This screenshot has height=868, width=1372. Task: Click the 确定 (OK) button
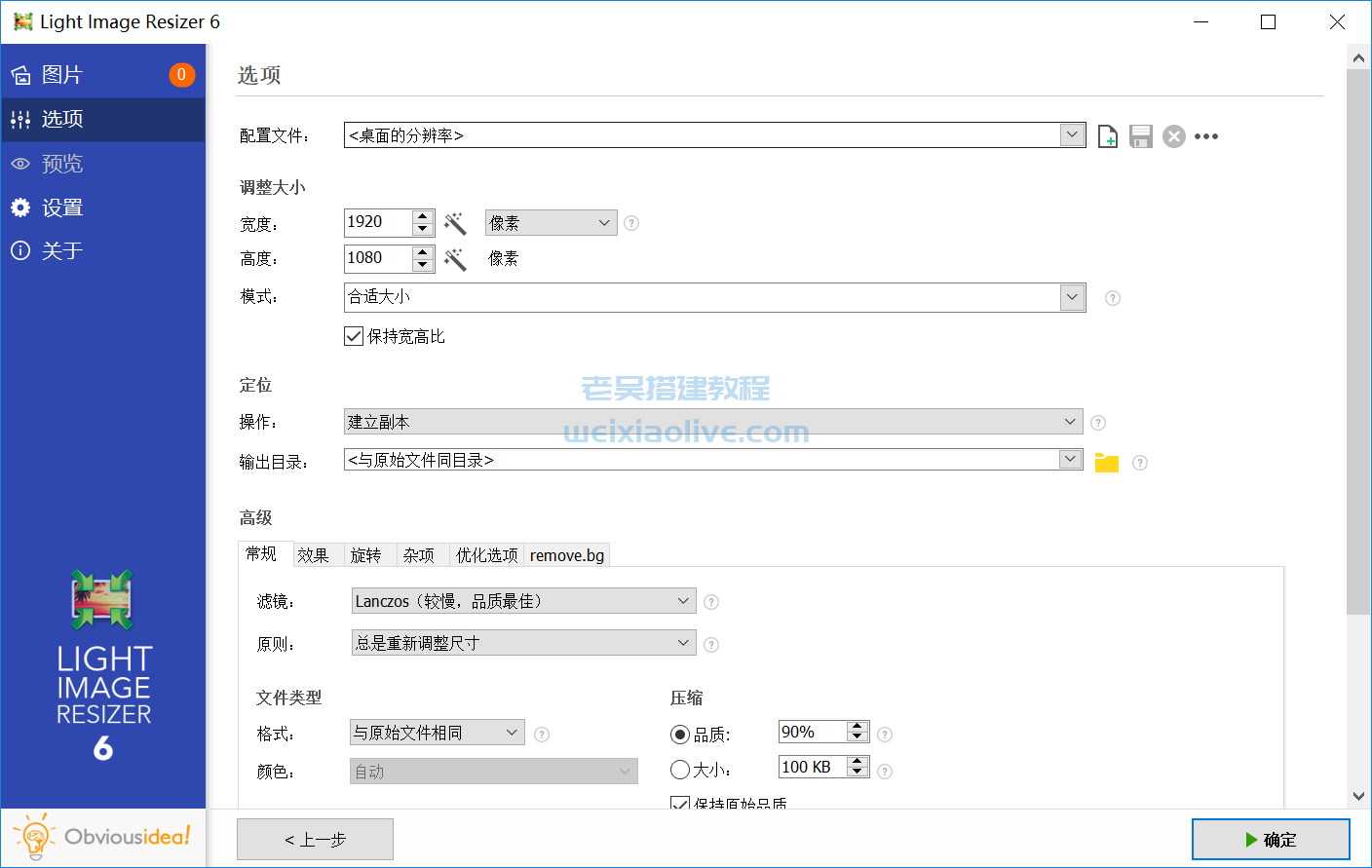pos(1272,839)
